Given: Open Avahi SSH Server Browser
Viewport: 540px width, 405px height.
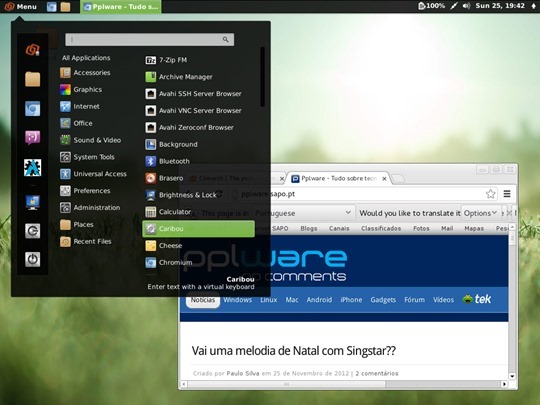Looking at the screenshot, I should pyautogui.click(x=199, y=94).
